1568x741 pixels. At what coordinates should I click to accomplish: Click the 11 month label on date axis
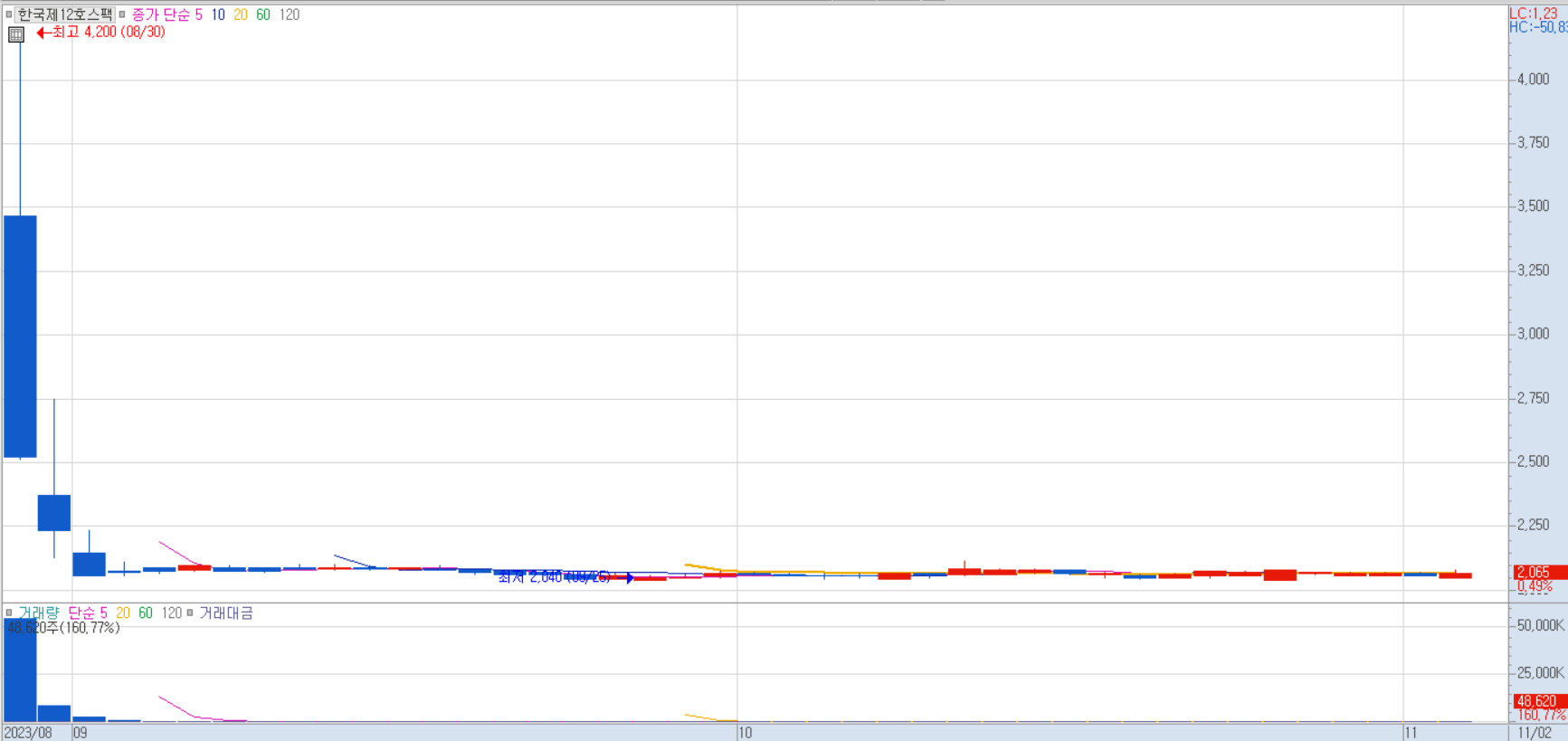tap(1411, 733)
